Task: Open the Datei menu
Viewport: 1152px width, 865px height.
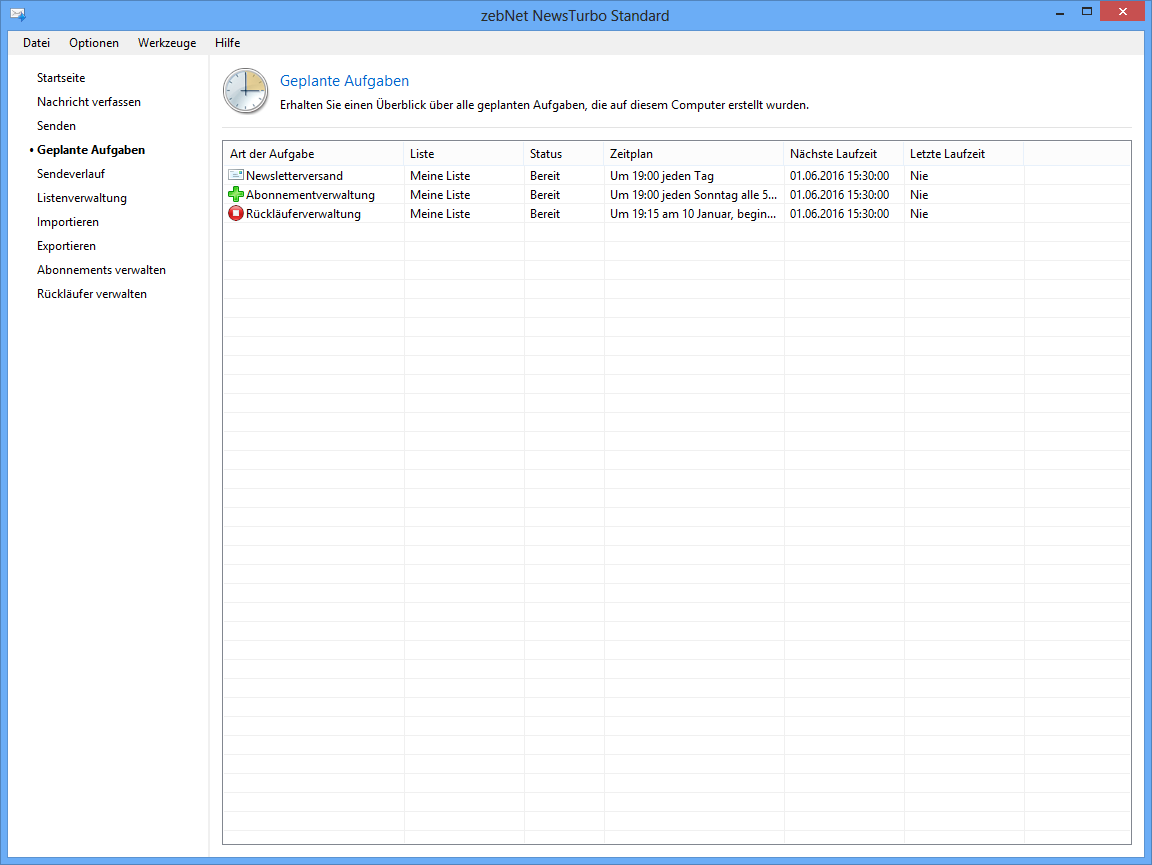Action: tap(36, 43)
